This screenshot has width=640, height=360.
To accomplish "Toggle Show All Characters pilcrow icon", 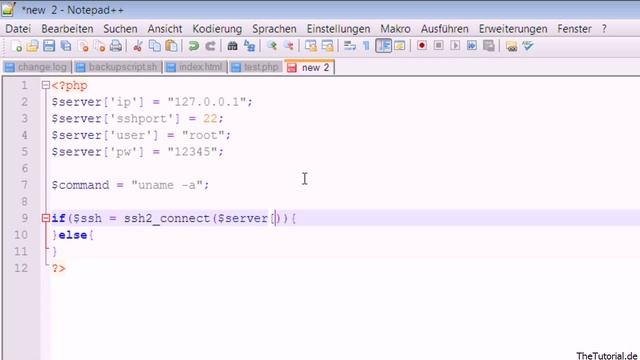I will pos(366,46).
